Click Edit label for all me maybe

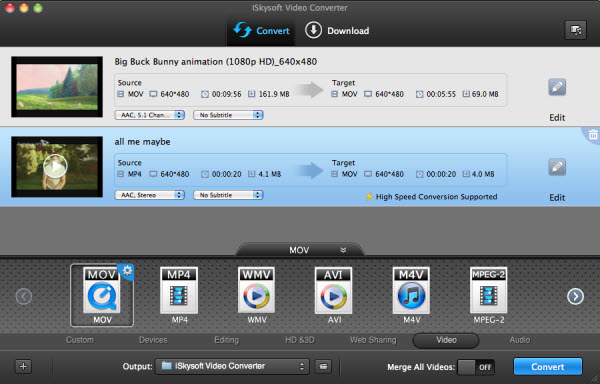point(557,197)
